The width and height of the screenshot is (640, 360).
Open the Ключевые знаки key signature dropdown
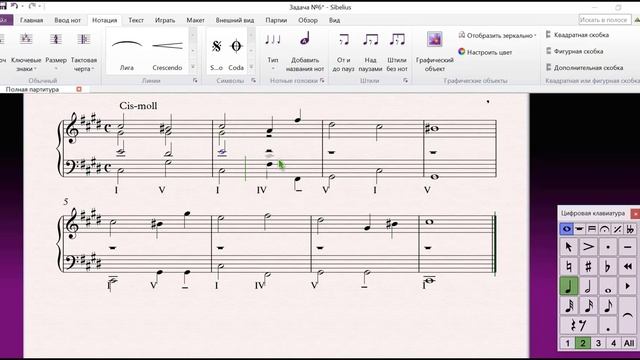26,52
